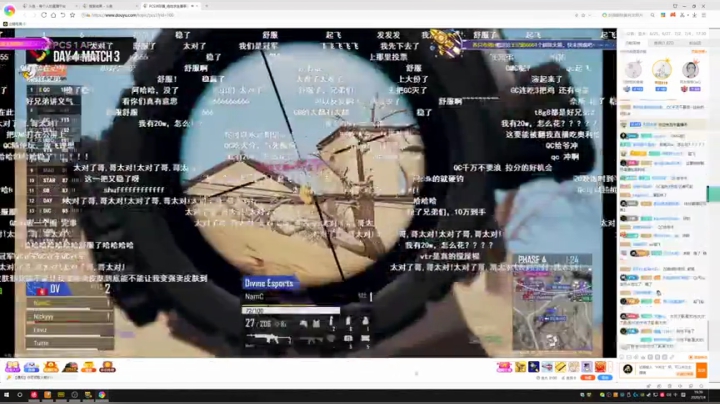
Task: Click the browser search magnifier icon
Action: coord(652,15)
